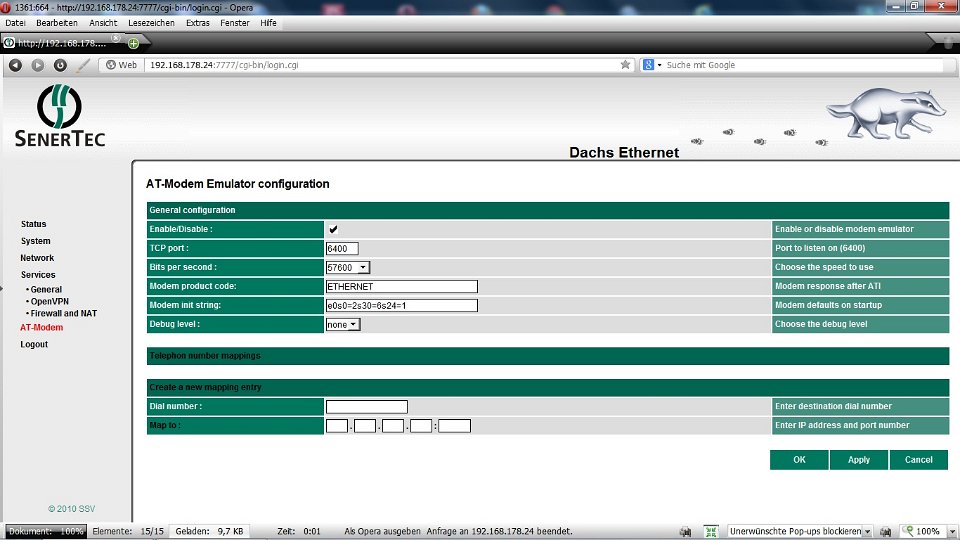Click the fit-to-width icon in status bar

(x=711, y=532)
